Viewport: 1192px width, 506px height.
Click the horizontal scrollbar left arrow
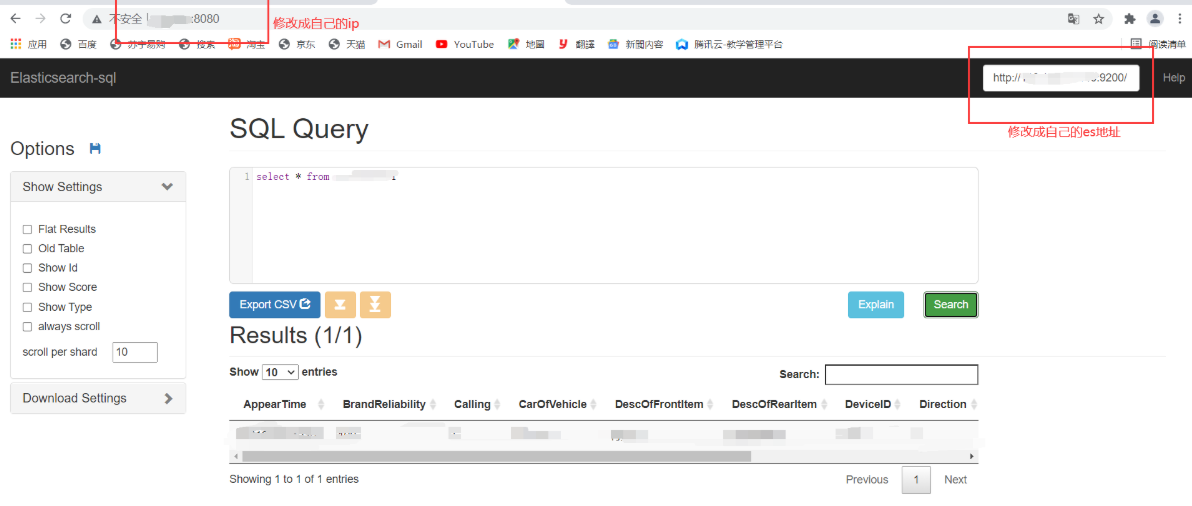pos(236,456)
